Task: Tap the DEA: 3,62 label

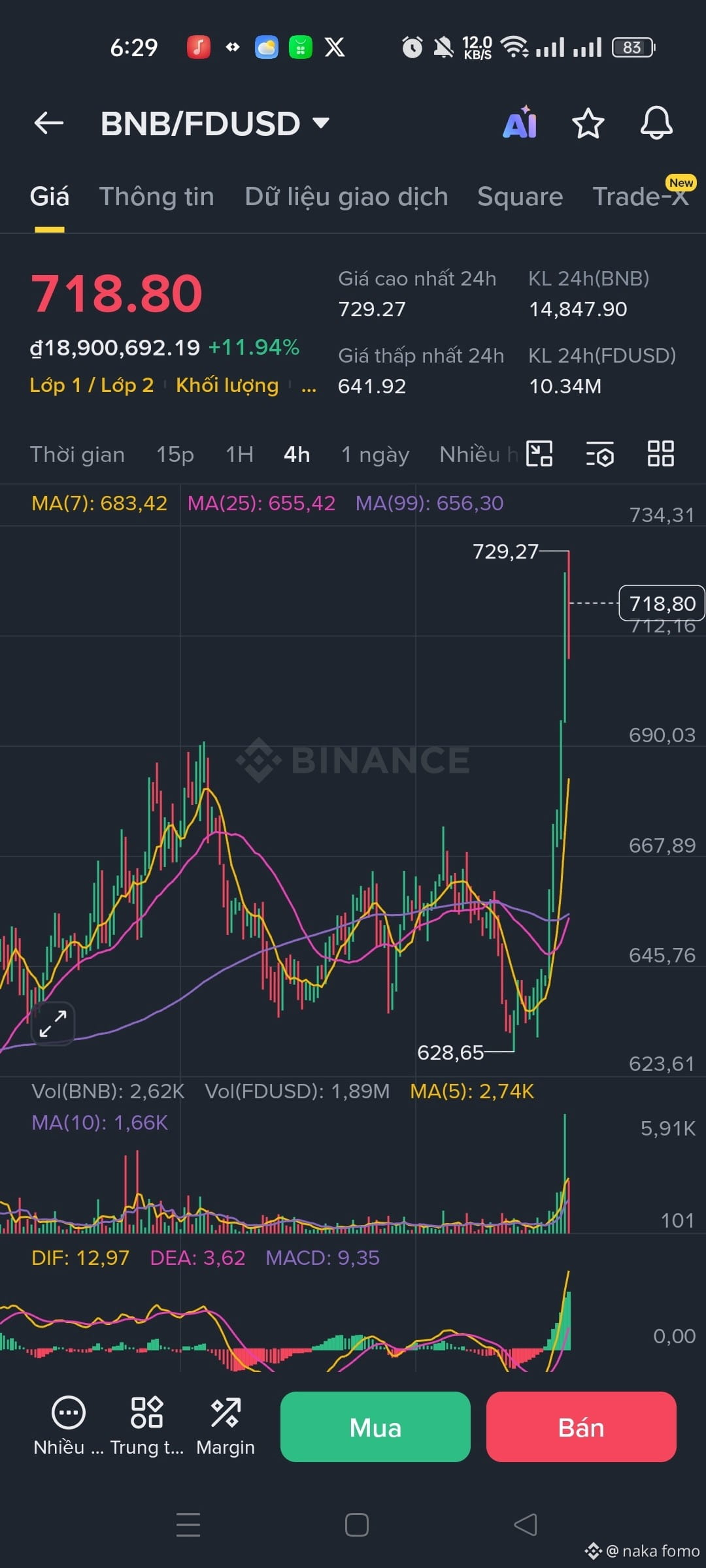Action: pos(197,1258)
